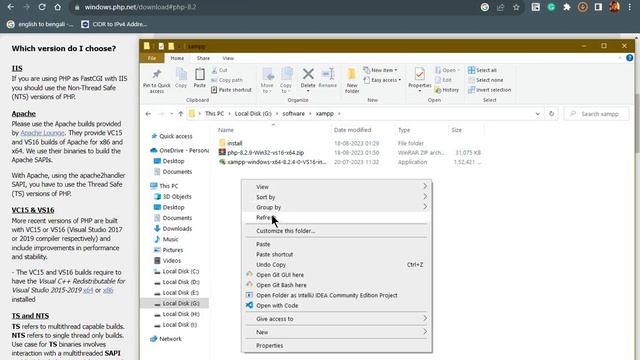Choose Customize this folder
640x360 pixels.
337,231
